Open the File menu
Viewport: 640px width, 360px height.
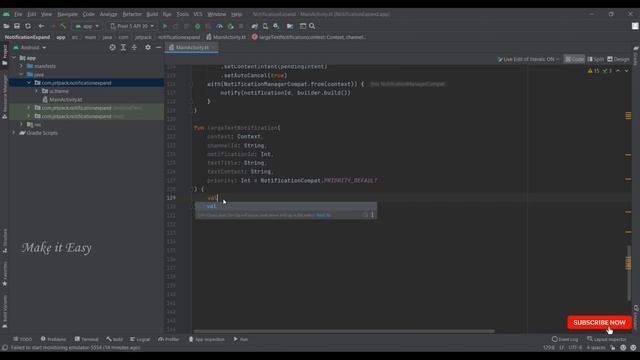pos(18,14)
